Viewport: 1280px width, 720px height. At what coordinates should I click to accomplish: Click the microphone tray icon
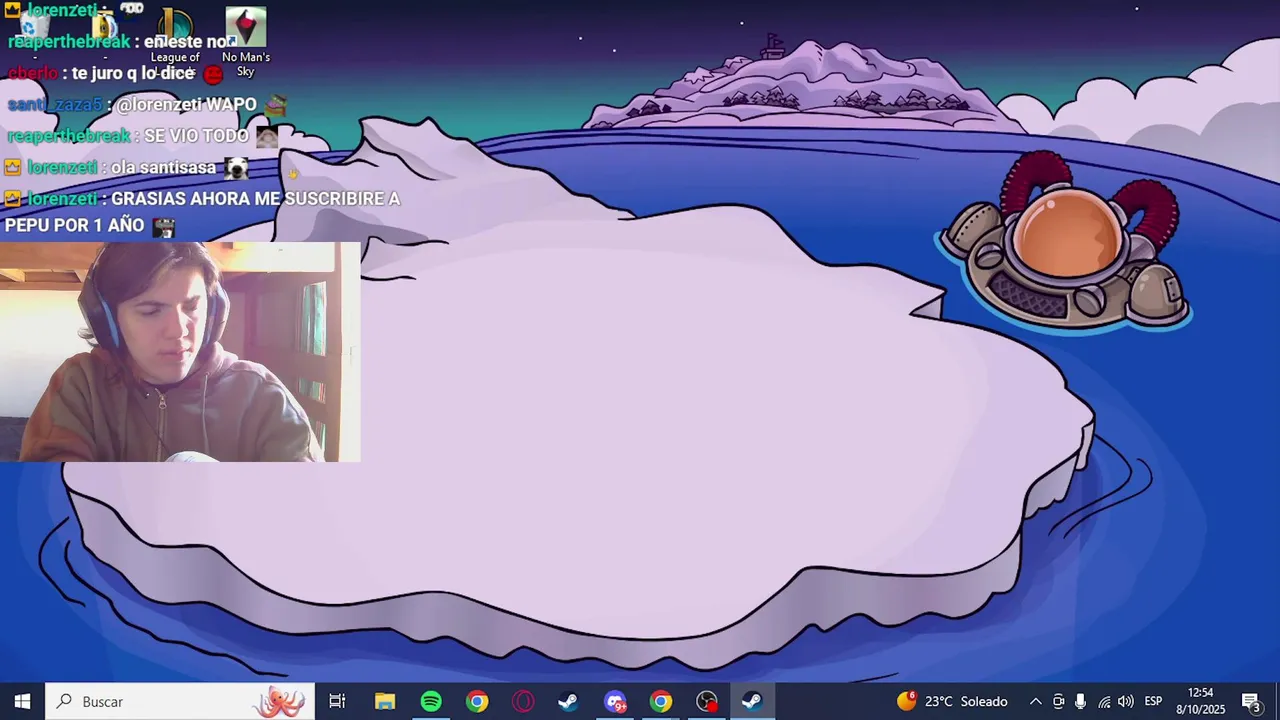tap(1080, 701)
